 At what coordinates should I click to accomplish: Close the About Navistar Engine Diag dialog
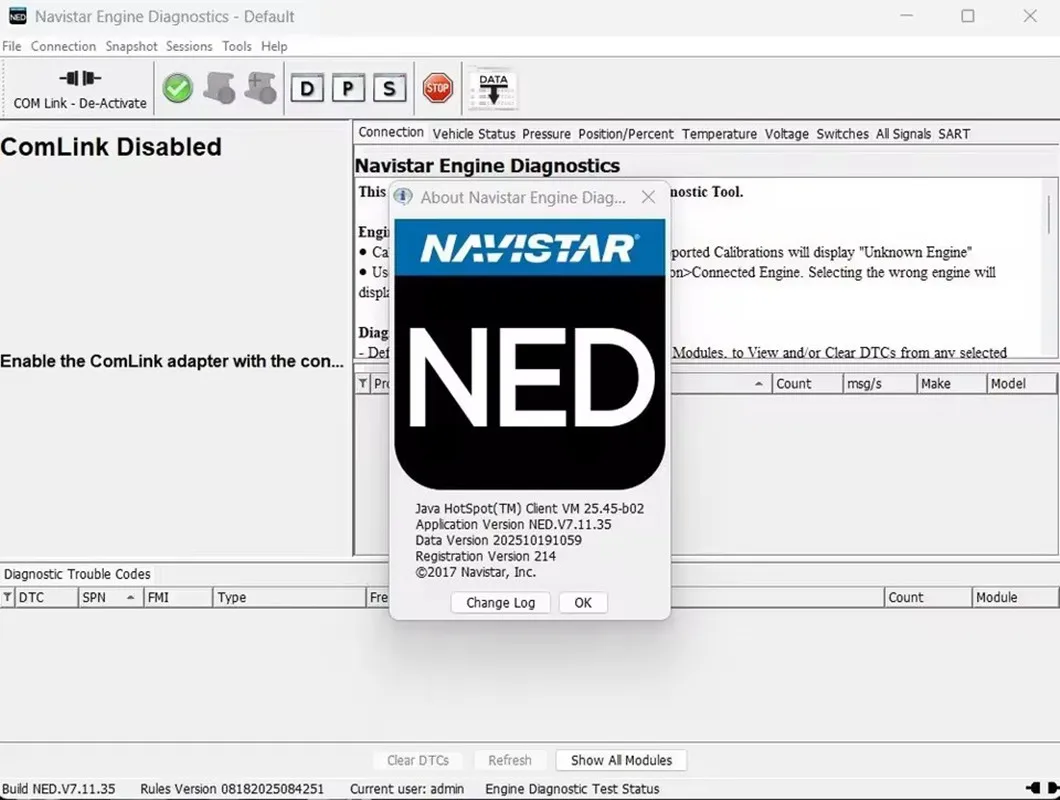point(648,197)
